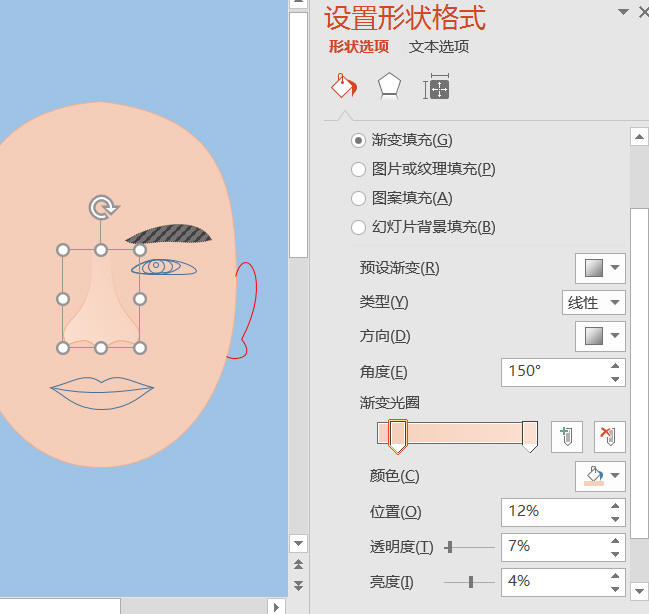Open the 方向 direction dropdown
The width and height of the screenshot is (649, 614).
pos(600,336)
